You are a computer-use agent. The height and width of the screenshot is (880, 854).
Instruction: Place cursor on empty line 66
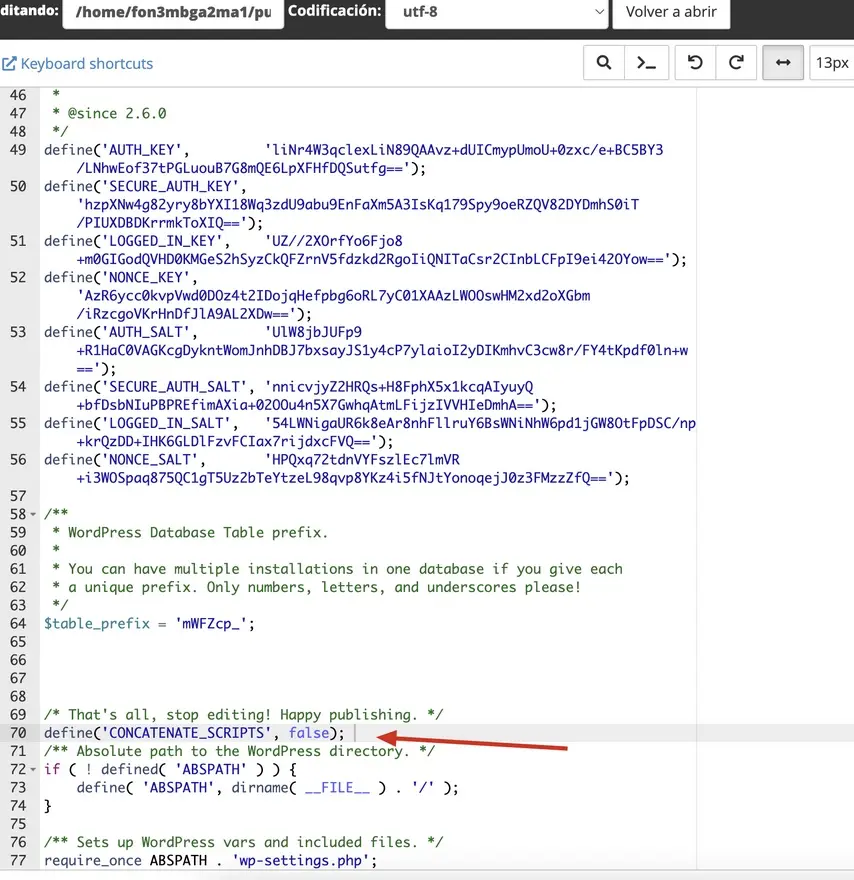click(x=368, y=660)
